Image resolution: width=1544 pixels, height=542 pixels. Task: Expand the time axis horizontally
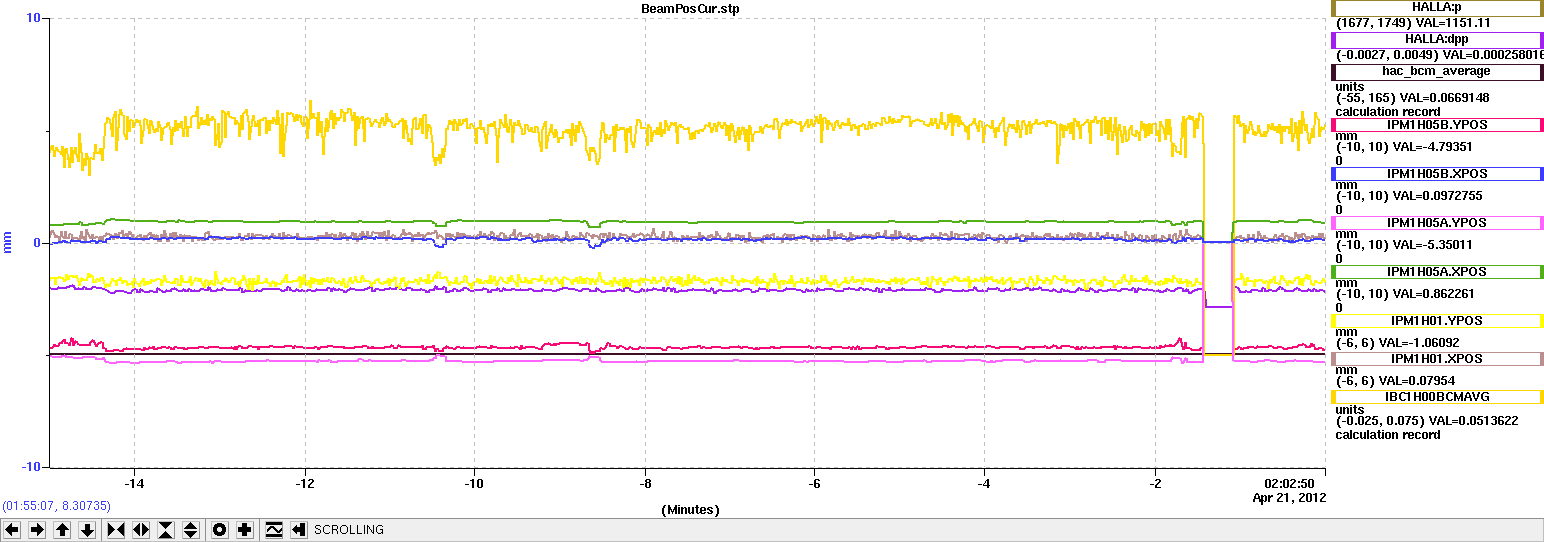[140, 530]
